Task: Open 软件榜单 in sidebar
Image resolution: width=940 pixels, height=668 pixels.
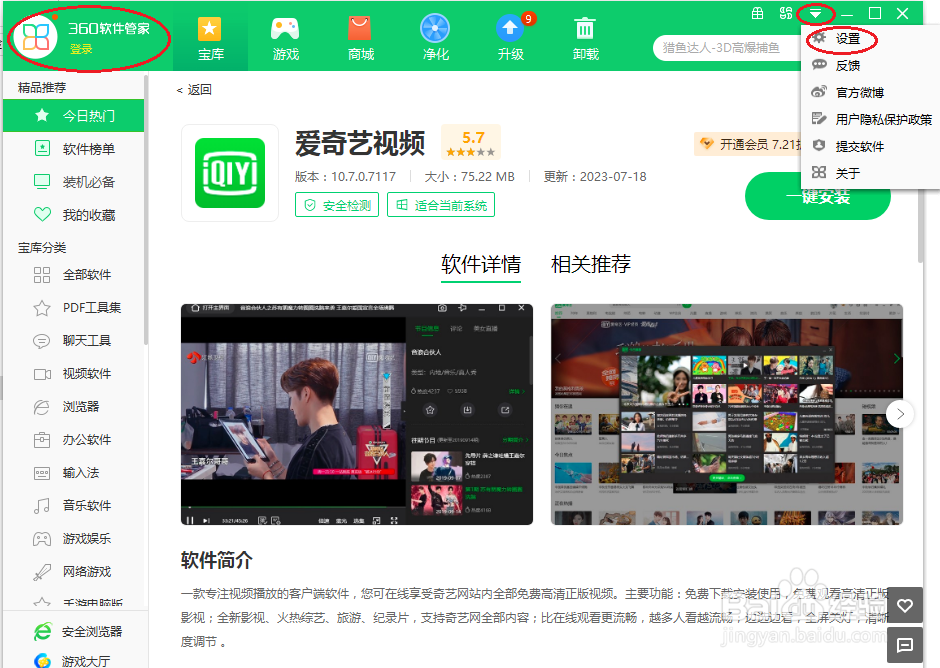Action: pyautogui.click(x=73, y=149)
